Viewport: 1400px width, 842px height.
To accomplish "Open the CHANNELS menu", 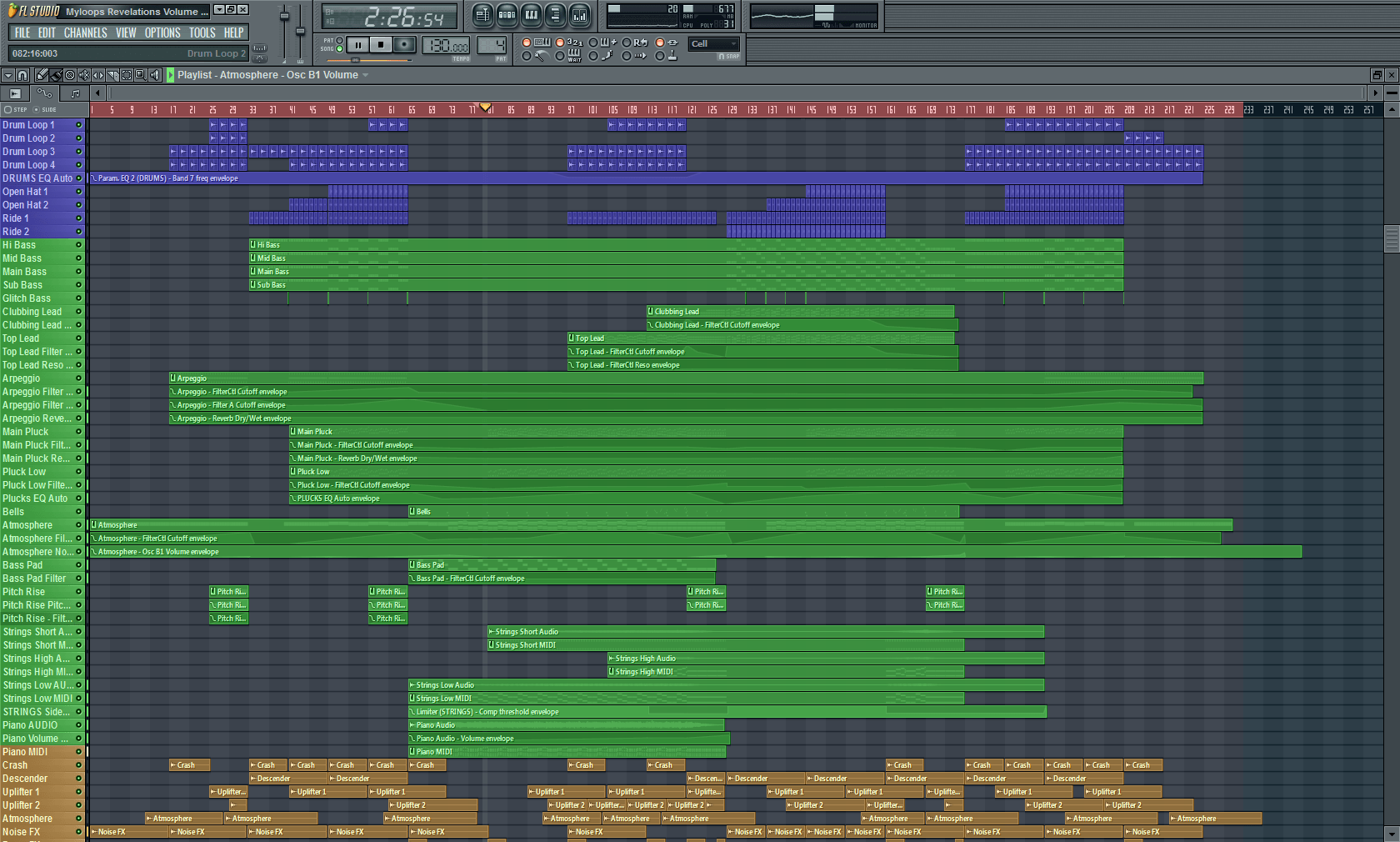I will 85,33.
